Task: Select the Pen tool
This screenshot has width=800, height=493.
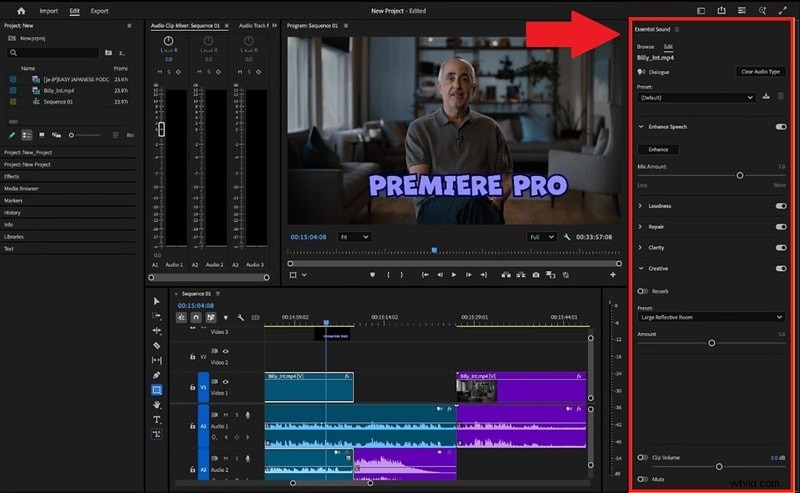Action: click(x=157, y=375)
